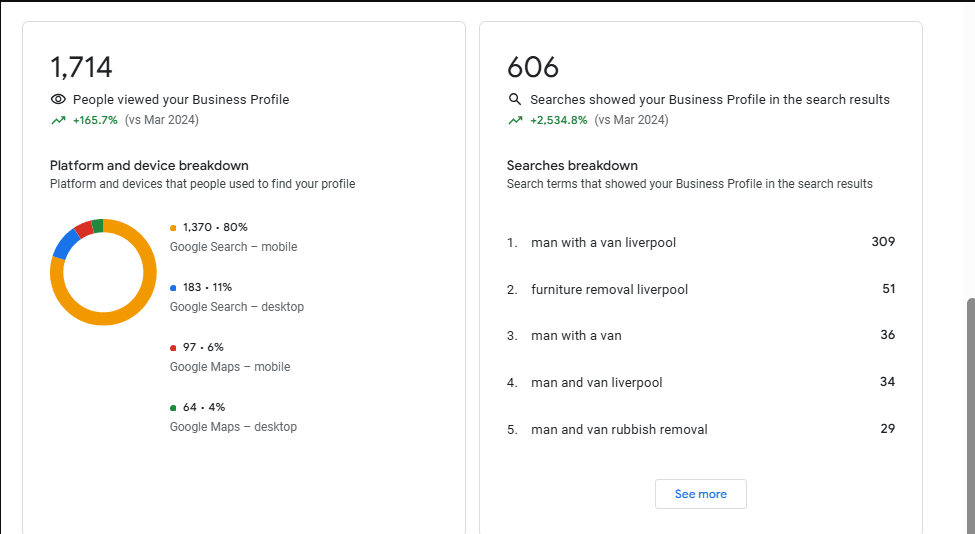Click the 'Google Search – mobile' legend label
Screen dimensions: 975x534
coord(233,247)
